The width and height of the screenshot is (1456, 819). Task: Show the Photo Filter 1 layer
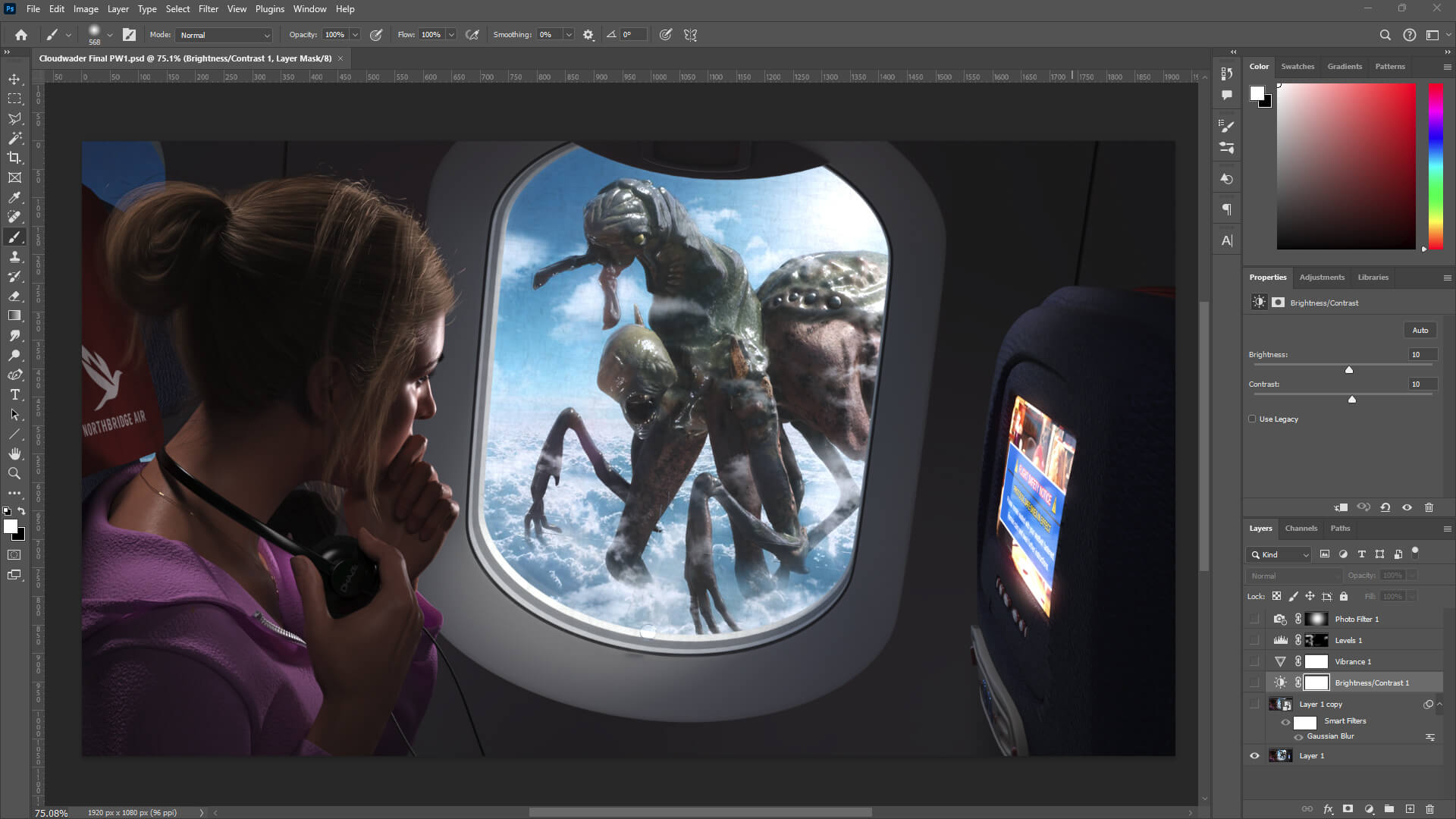pos(1254,620)
